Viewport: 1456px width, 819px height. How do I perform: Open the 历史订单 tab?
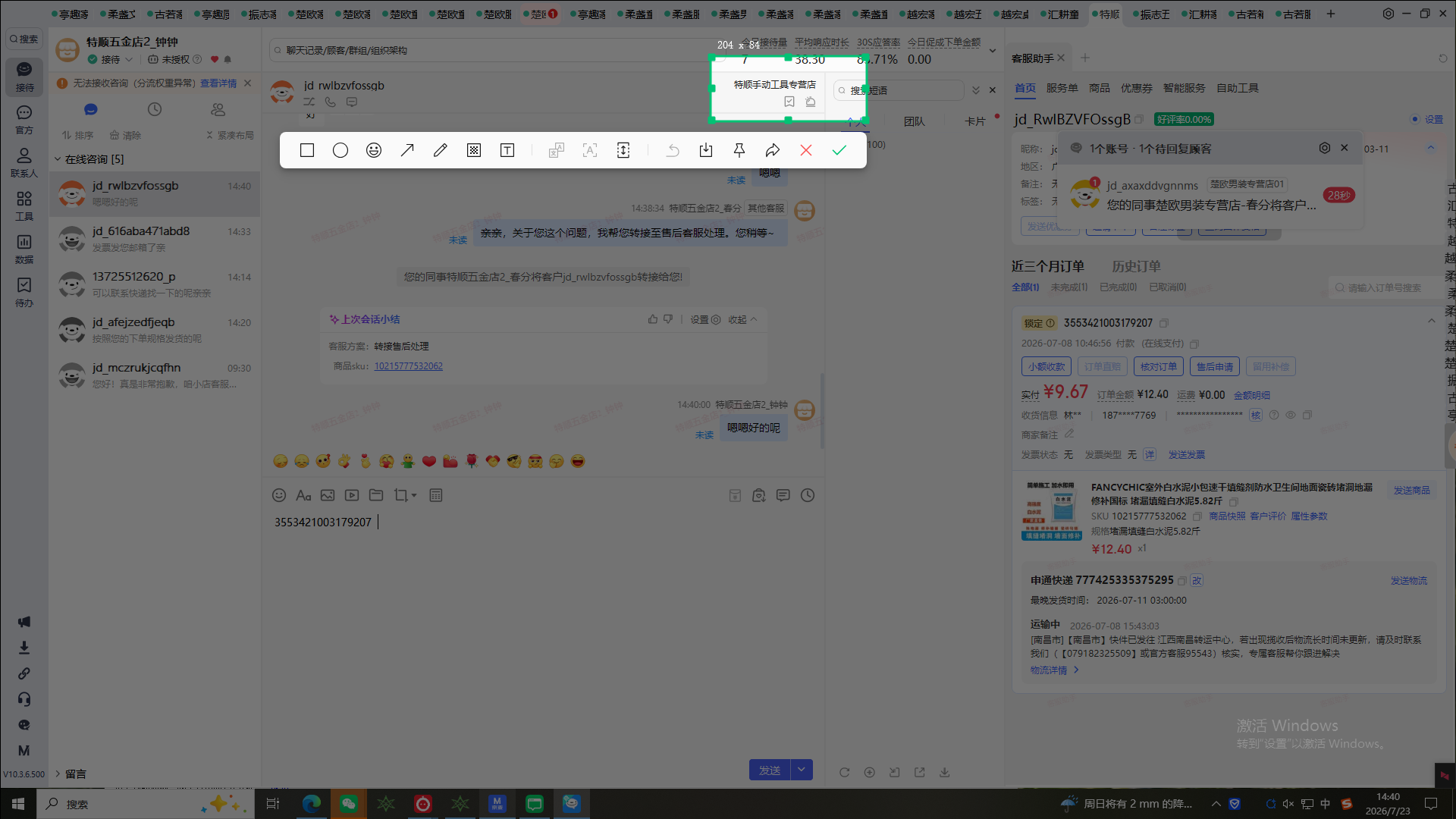click(1136, 266)
